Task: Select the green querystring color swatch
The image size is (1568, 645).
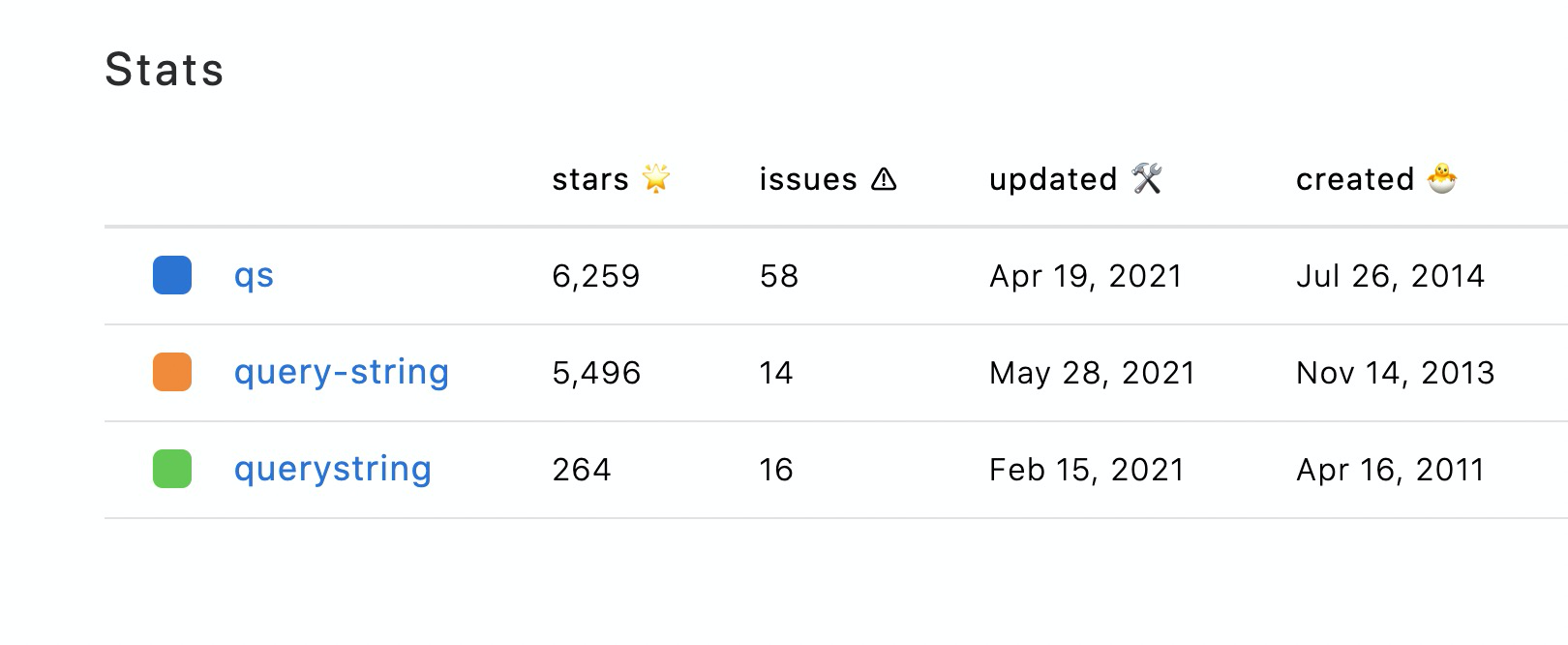Action: pyautogui.click(x=172, y=469)
